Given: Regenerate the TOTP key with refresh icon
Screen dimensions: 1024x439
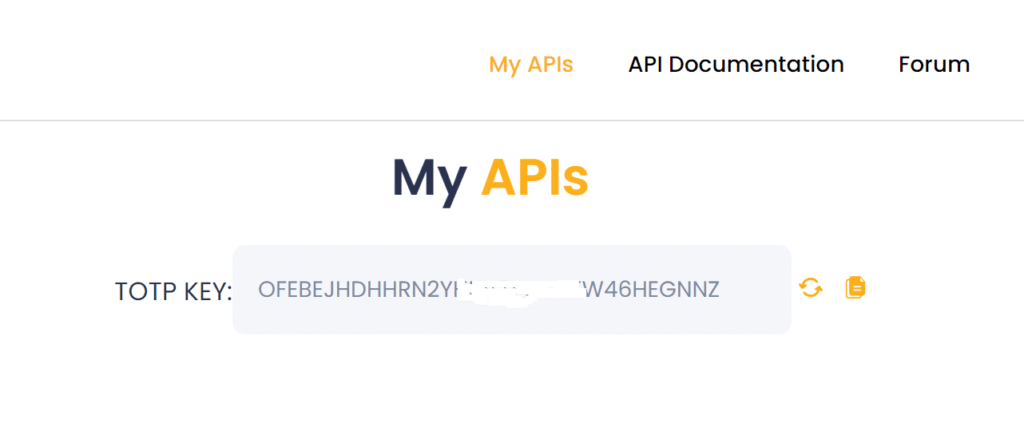Looking at the screenshot, I should click(811, 287).
